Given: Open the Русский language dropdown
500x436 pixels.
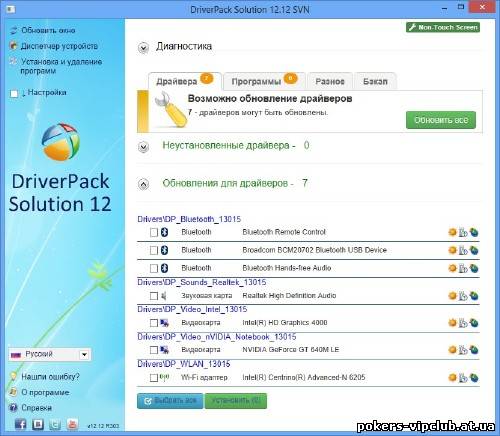Looking at the screenshot, I should click(x=50, y=354).
